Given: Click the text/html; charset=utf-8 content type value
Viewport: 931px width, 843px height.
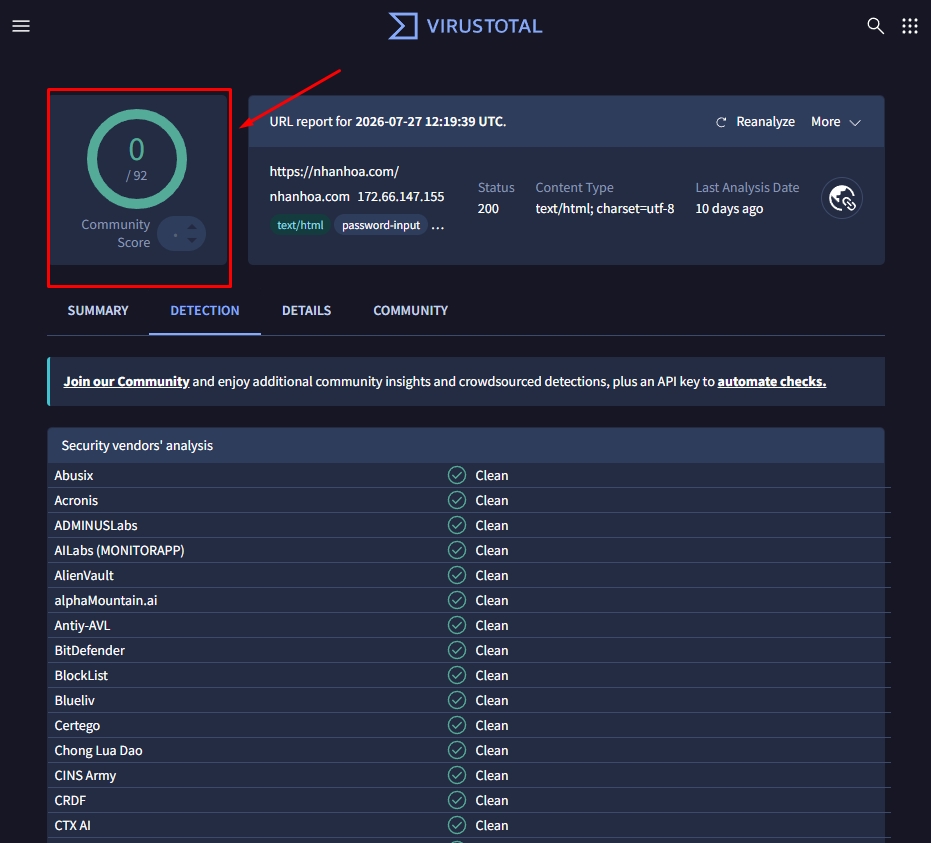Looking at the screenshot, I should [604, 208].
